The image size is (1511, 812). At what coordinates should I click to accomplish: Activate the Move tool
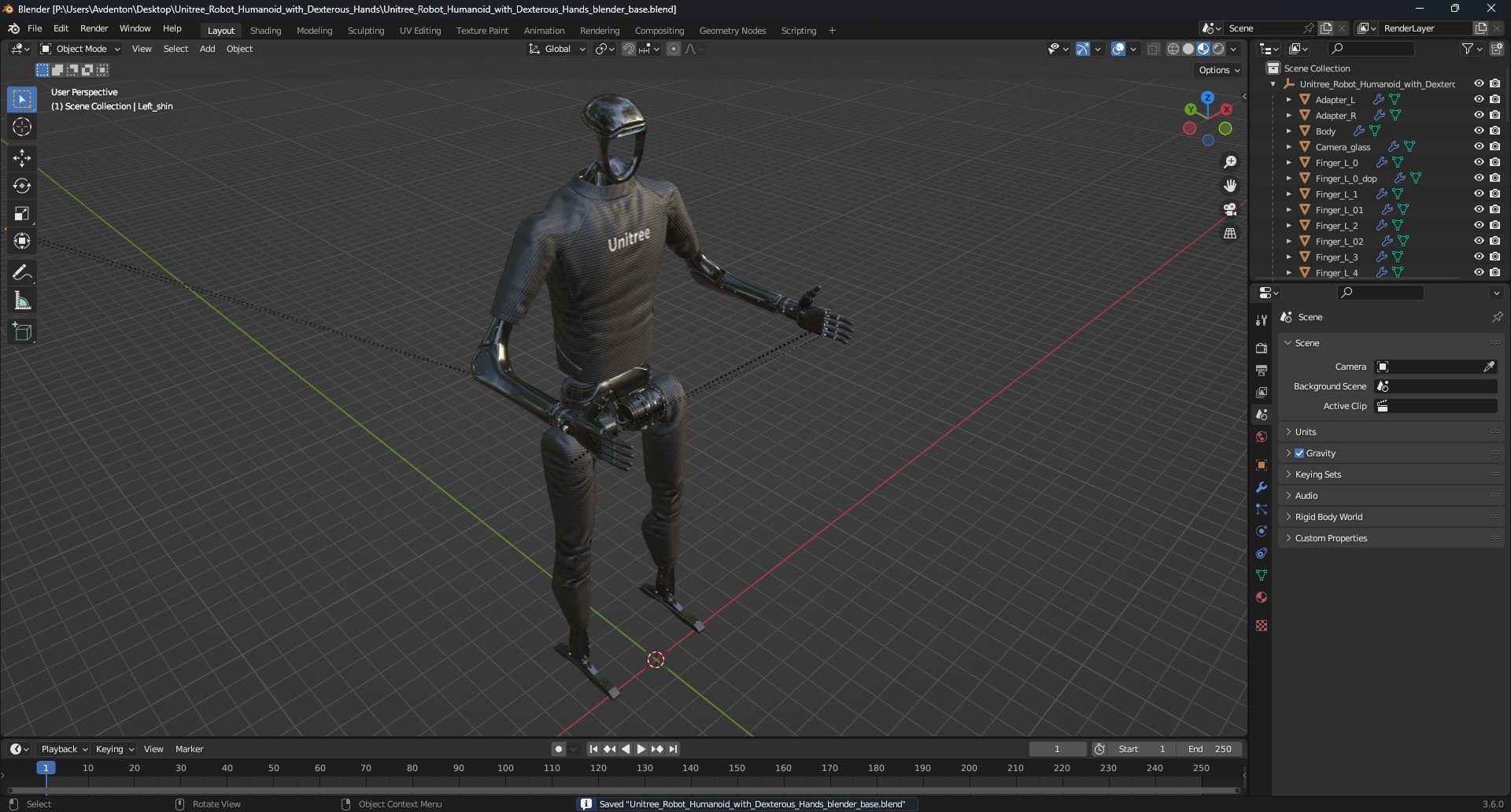tap(22, 158)
